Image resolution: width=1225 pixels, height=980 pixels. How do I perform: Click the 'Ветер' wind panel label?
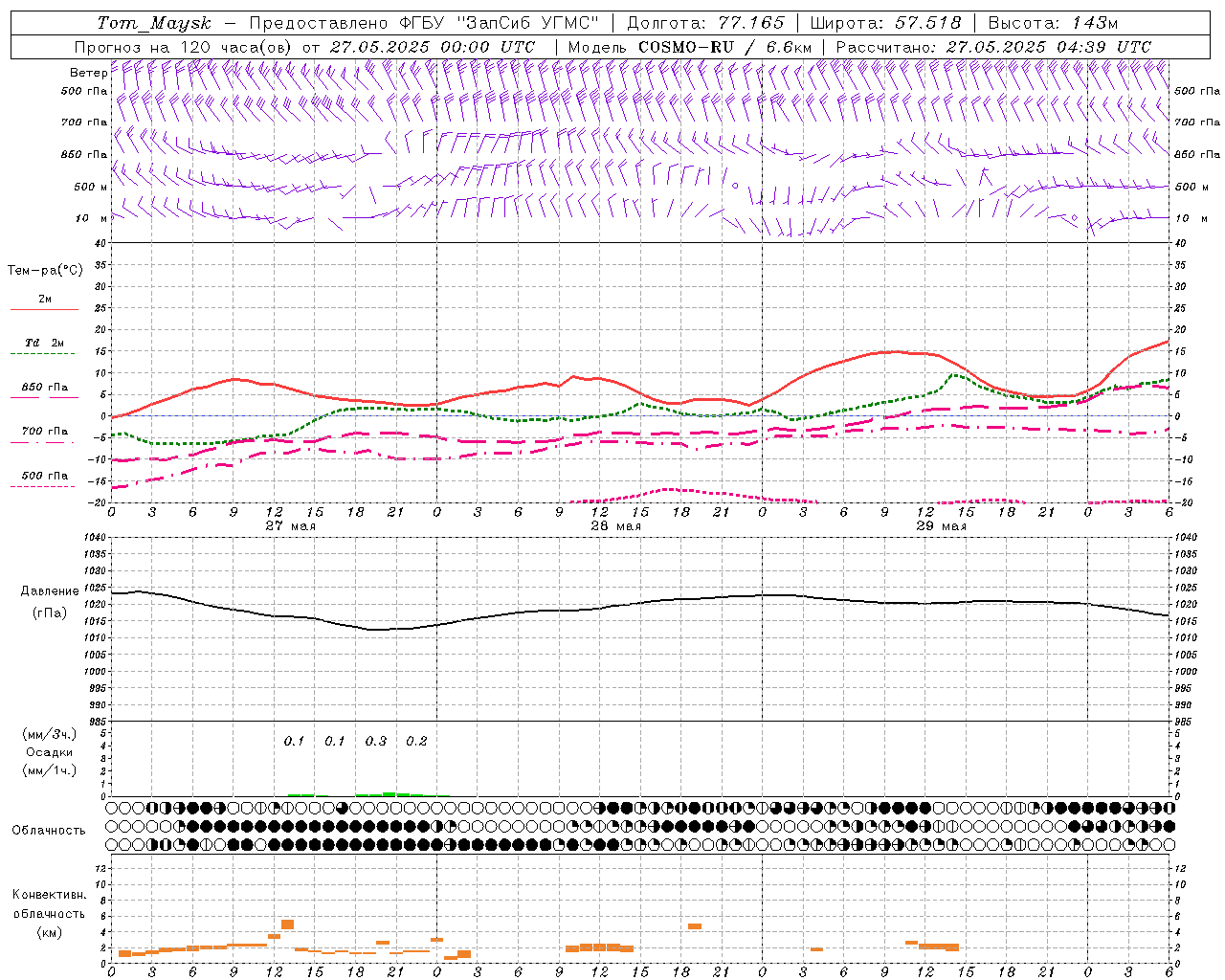[89, 73]
